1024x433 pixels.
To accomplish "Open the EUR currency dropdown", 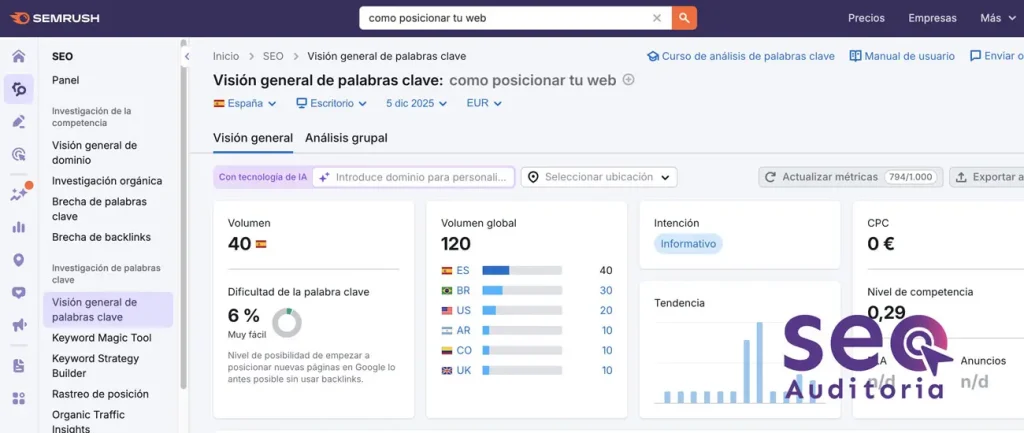I will pos(484,103).
